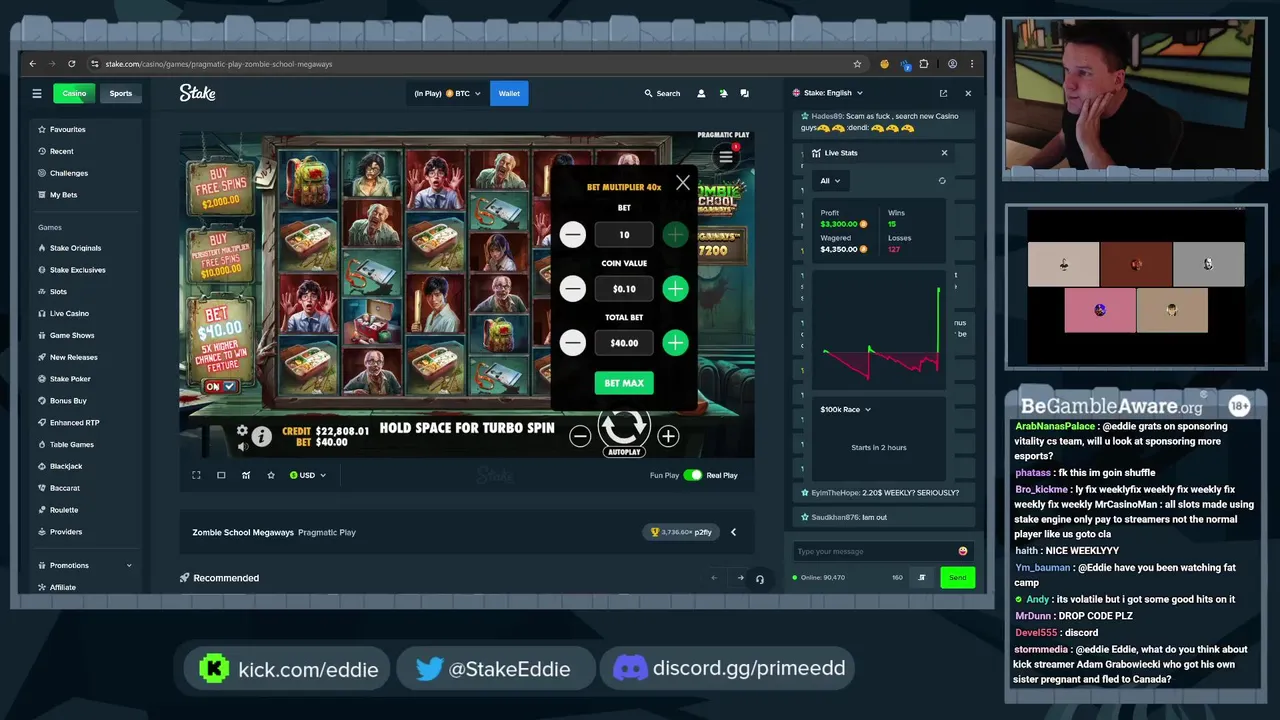Switch to theatre mode
This screenshot has width=1280, height=720.
point(221,475)
